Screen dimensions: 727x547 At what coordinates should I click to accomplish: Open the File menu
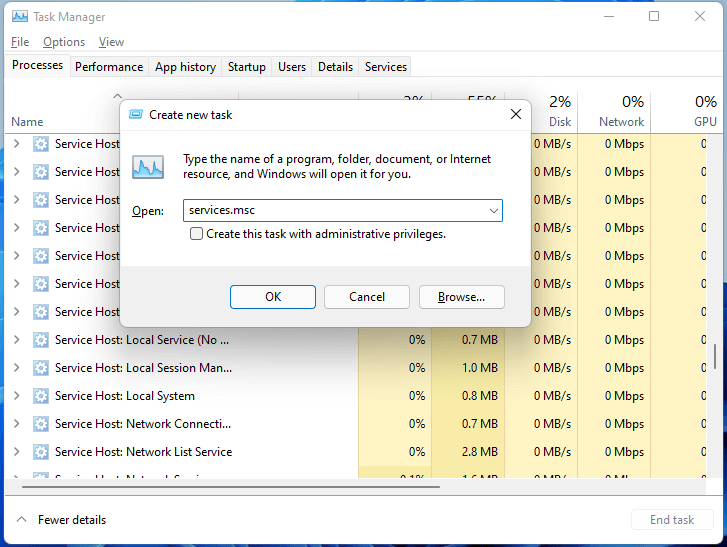[x=20, y=42]
